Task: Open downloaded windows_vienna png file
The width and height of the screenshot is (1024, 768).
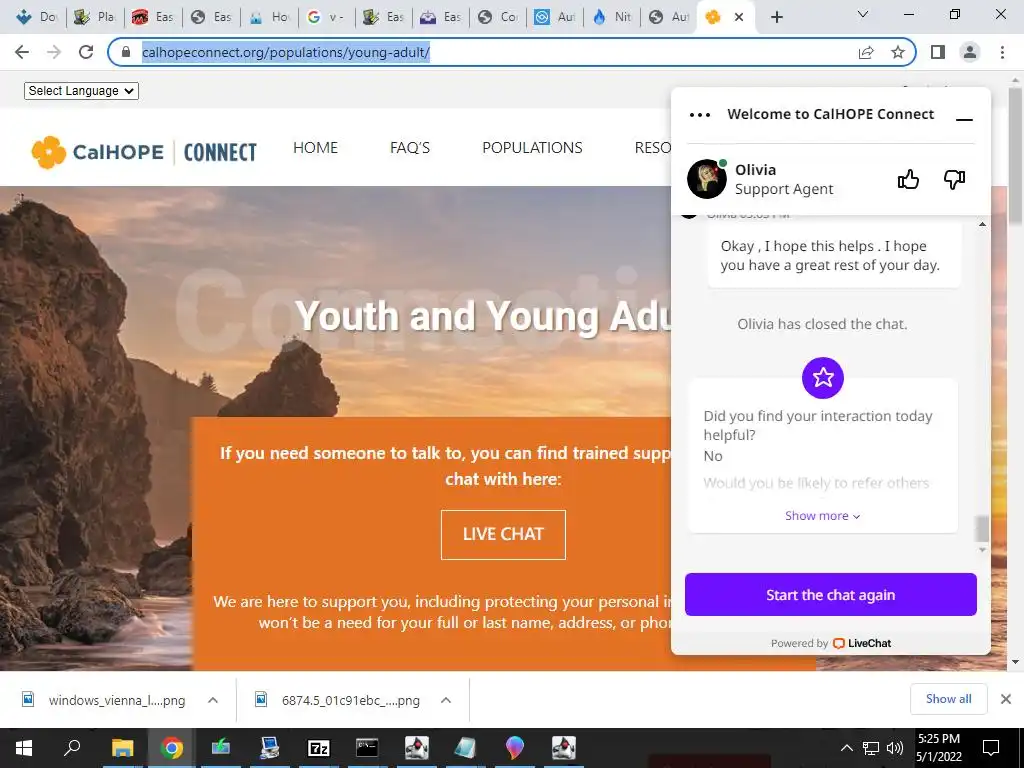Action: (x=104, y=700)
